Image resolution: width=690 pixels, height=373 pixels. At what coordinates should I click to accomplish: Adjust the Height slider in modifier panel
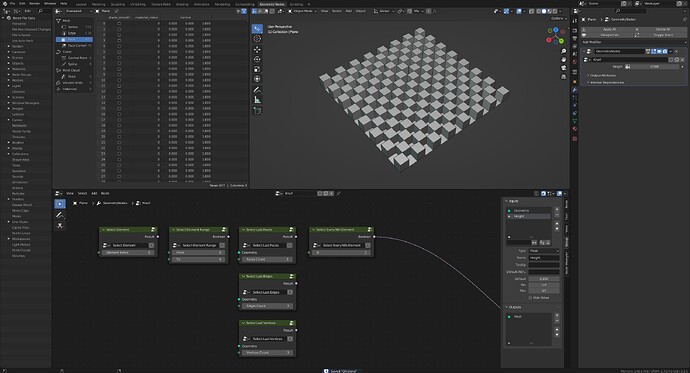pyautogui.click(x=654, y=67)
